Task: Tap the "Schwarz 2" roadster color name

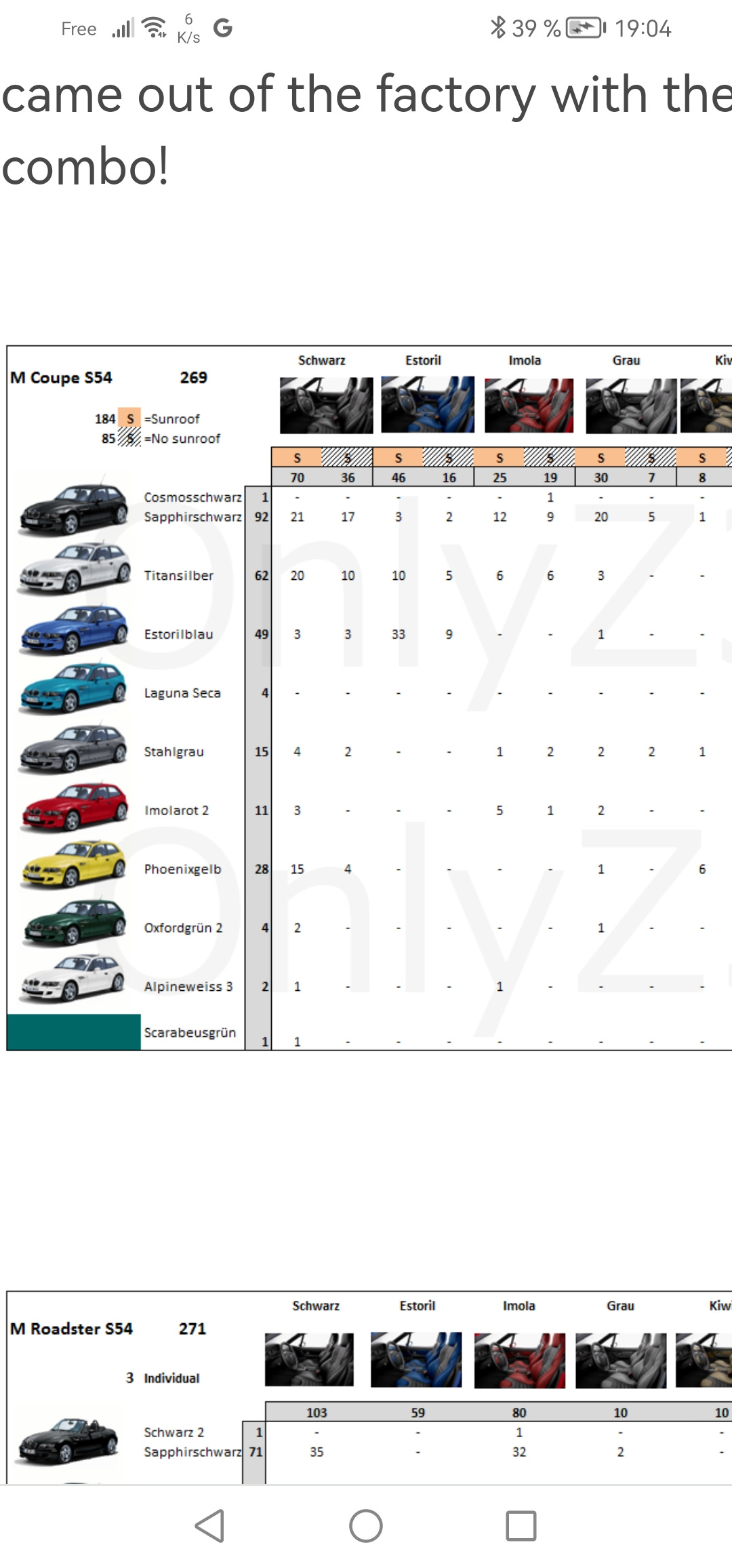Action: point(174,1432)
